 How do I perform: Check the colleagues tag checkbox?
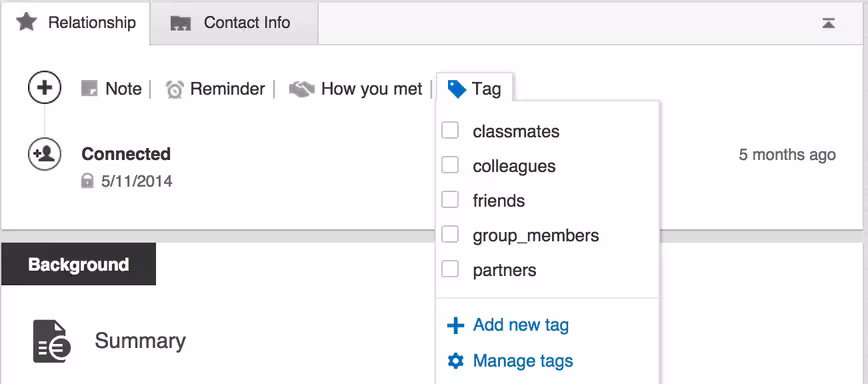[x=450, y=165]
